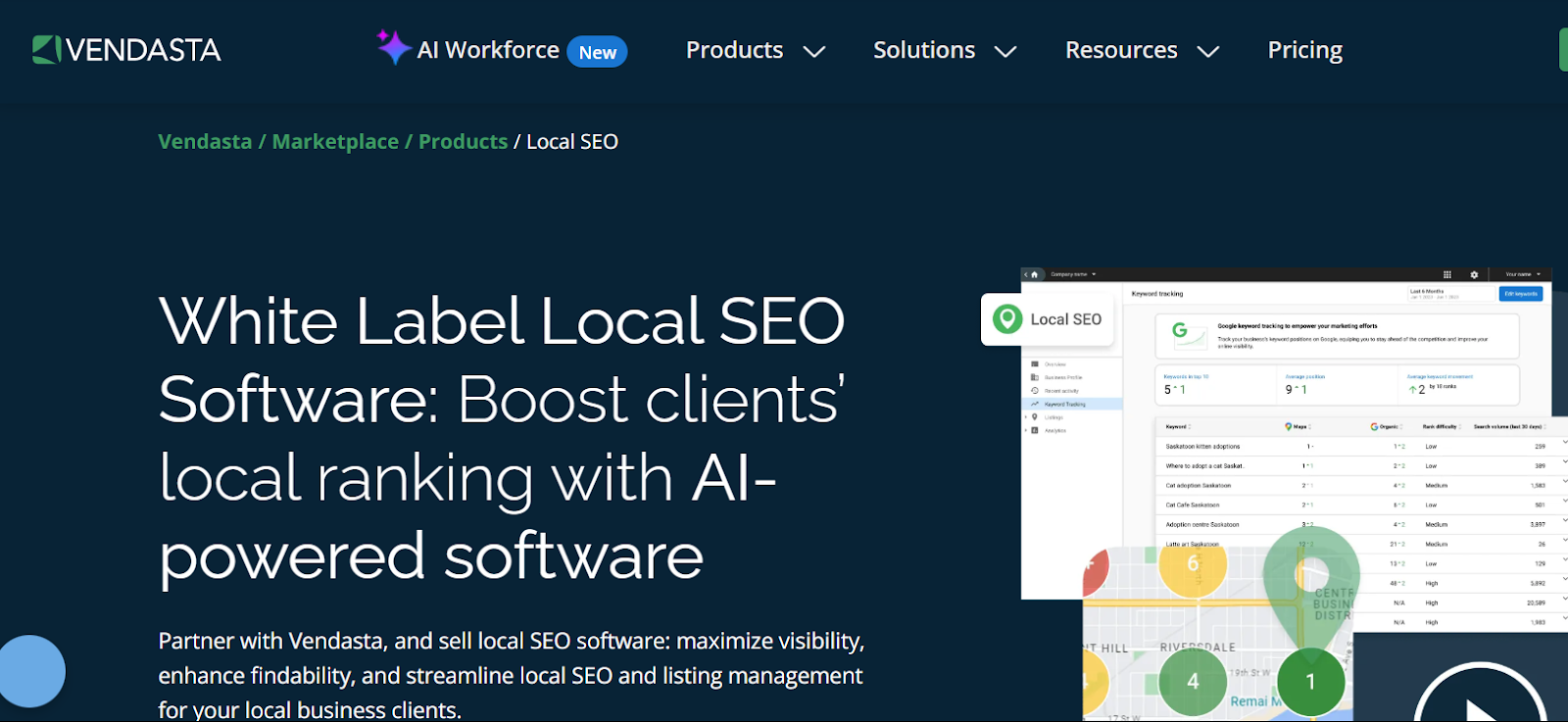Viewport: 1568px width, 722px height.
Task: Expand the Listings sidebar arrow
Action: click(x=1026, y=416)
